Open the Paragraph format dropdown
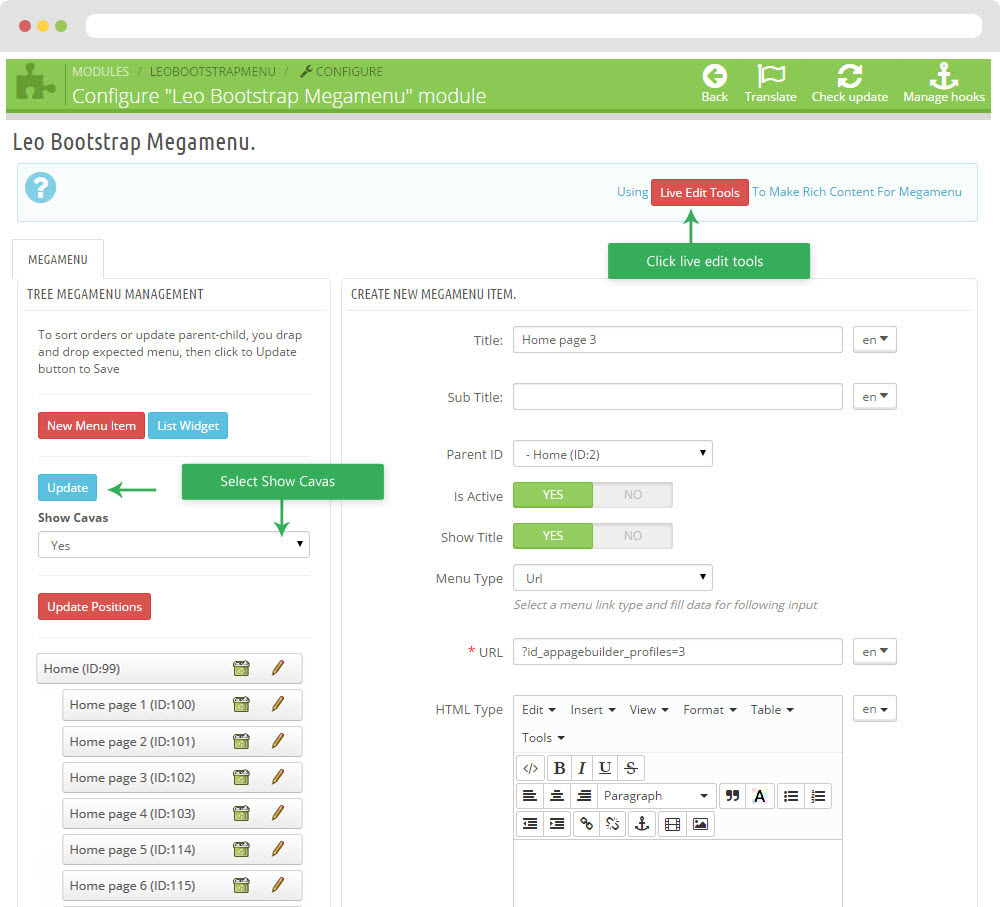The width and height of the screenshot is (1000, 907). [x=656, y=796]
